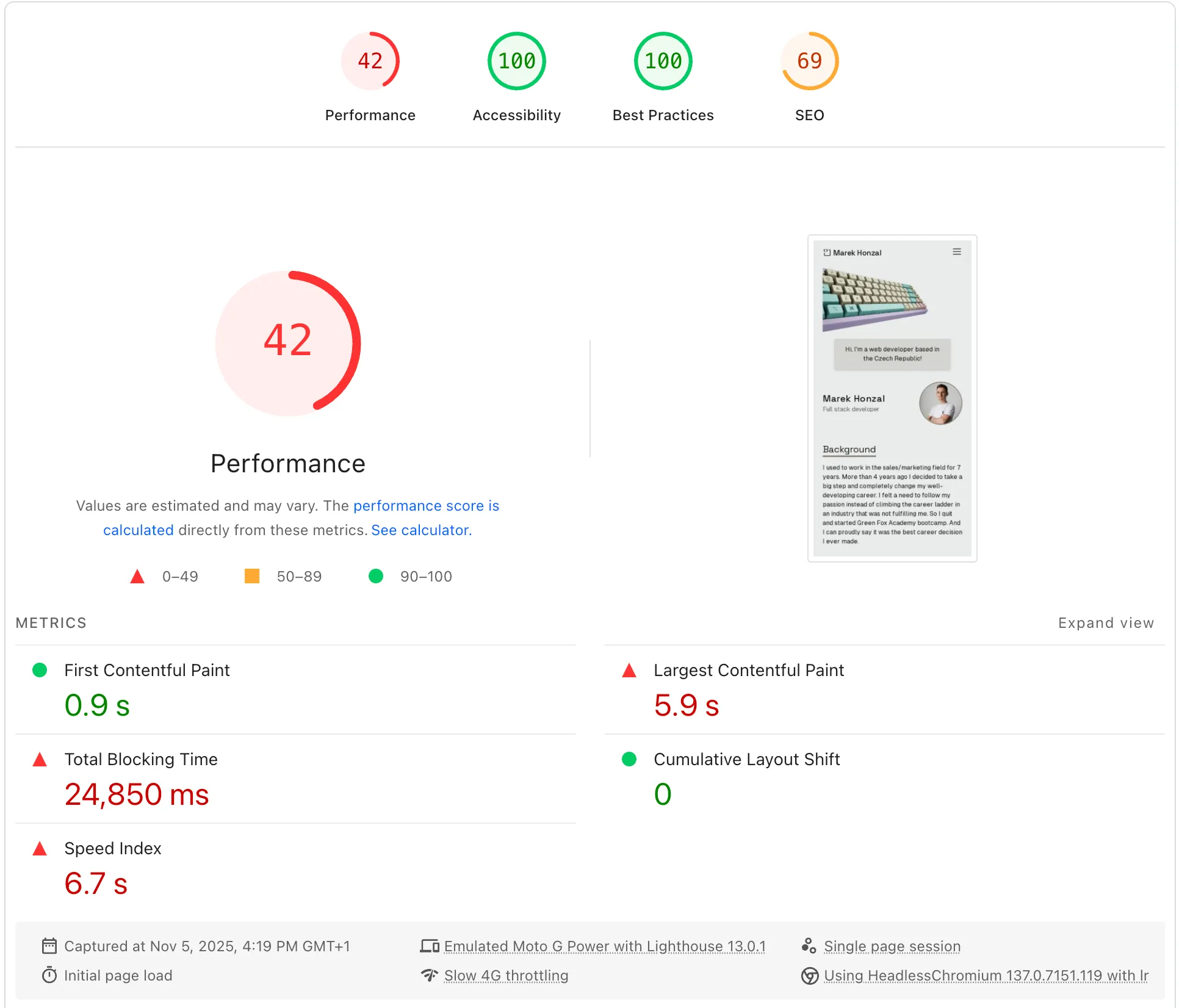Click the hamburger menu in the page screenshot
1179x1008 pixels.
coord(957,251)
